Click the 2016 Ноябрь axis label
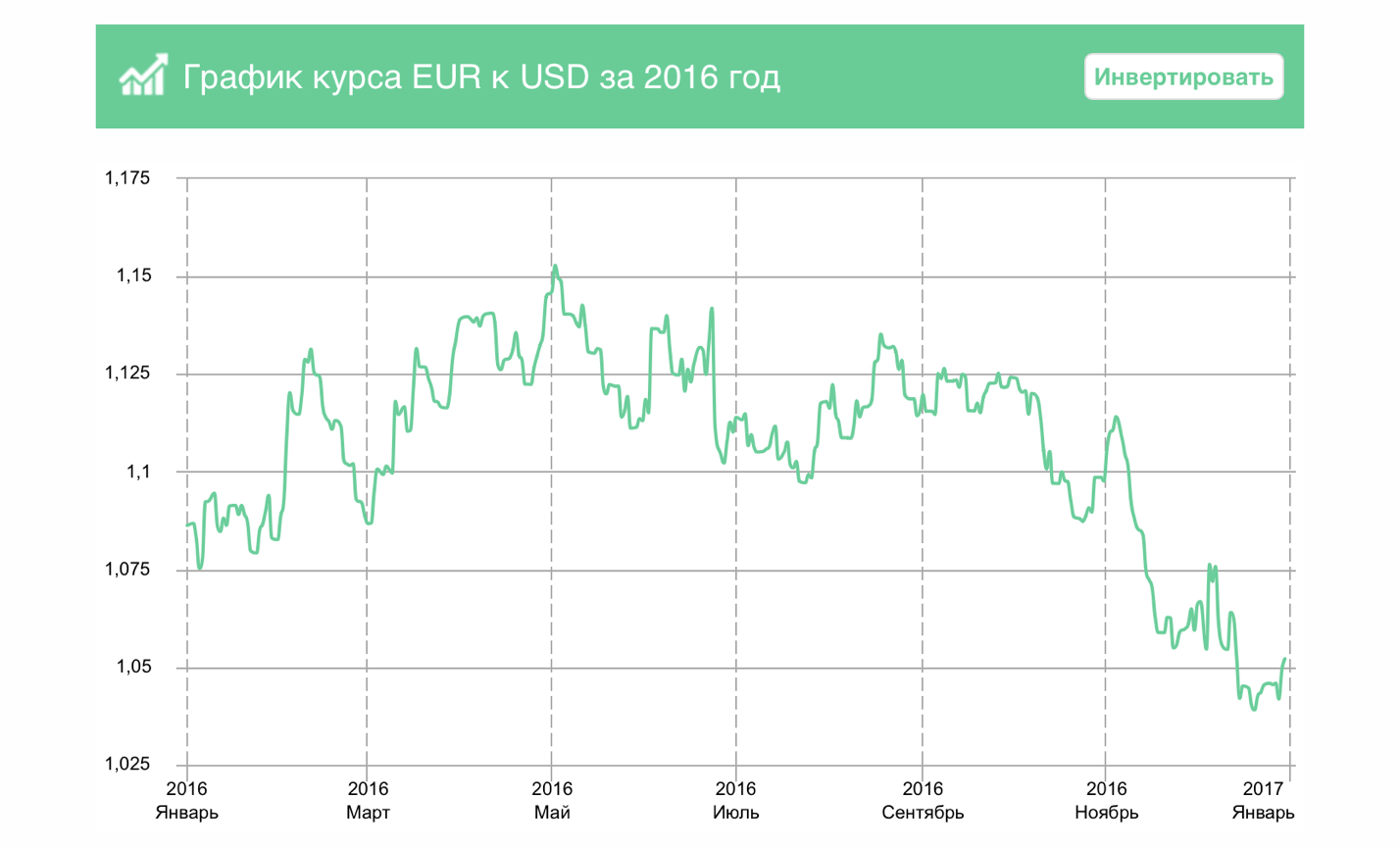This screenshot has width=1400, height=848. tap(1107, 801)
